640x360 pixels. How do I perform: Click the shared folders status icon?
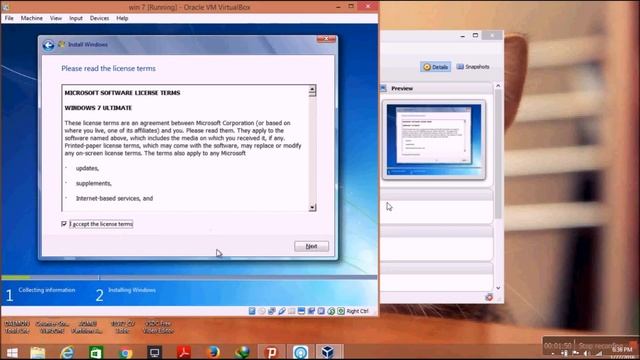pos(291,311)
